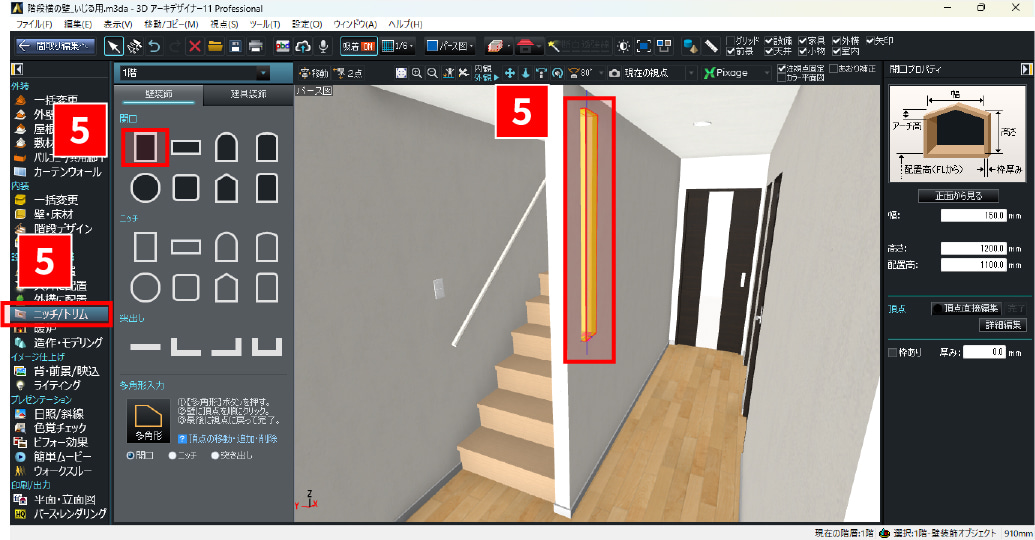Select the U-shaped protrusion
Image resolution: width=1035 pixels, height=540 pixels.
[x=267, y=347]
